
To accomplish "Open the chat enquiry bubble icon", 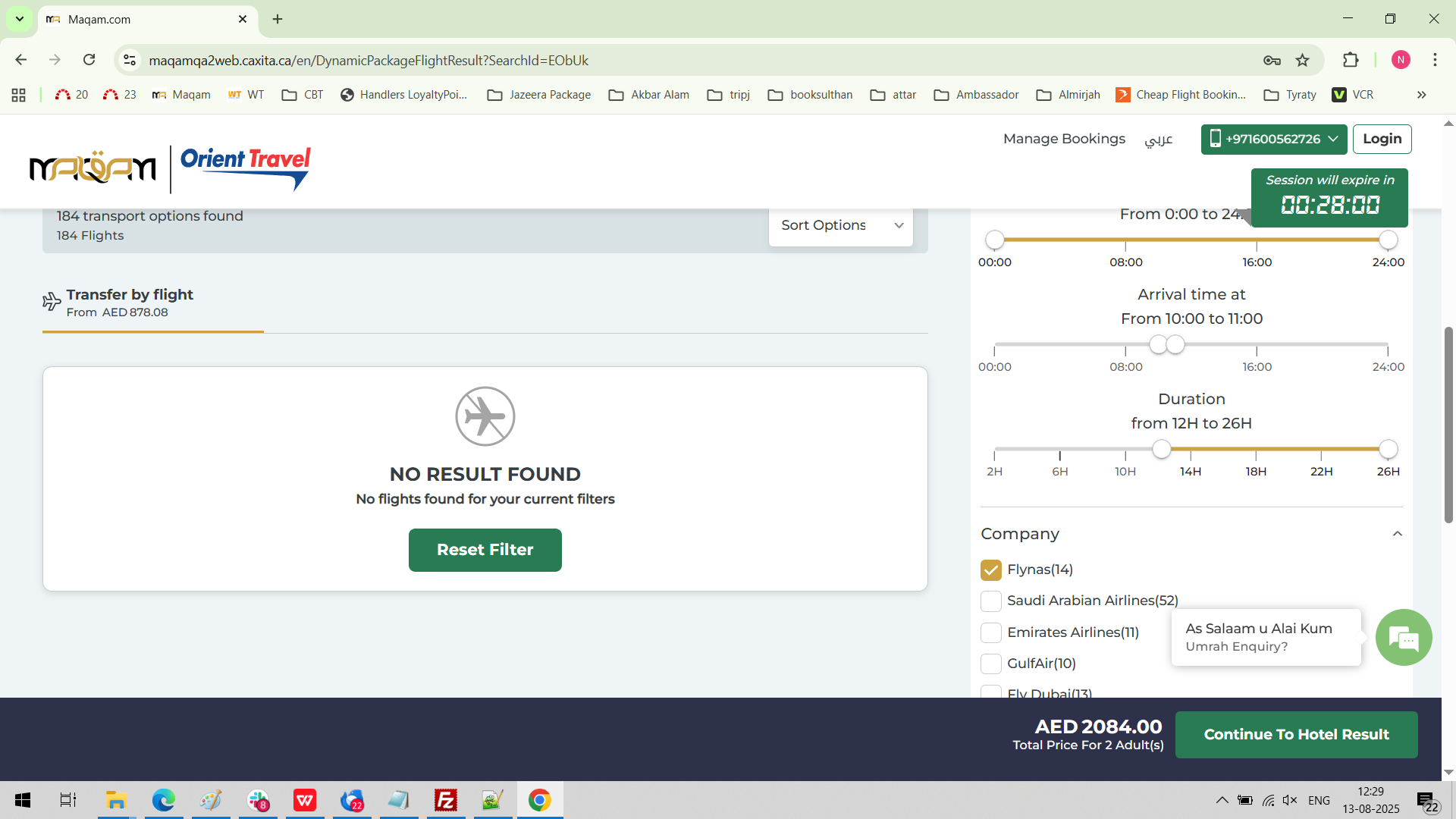I will point(1404,638).
